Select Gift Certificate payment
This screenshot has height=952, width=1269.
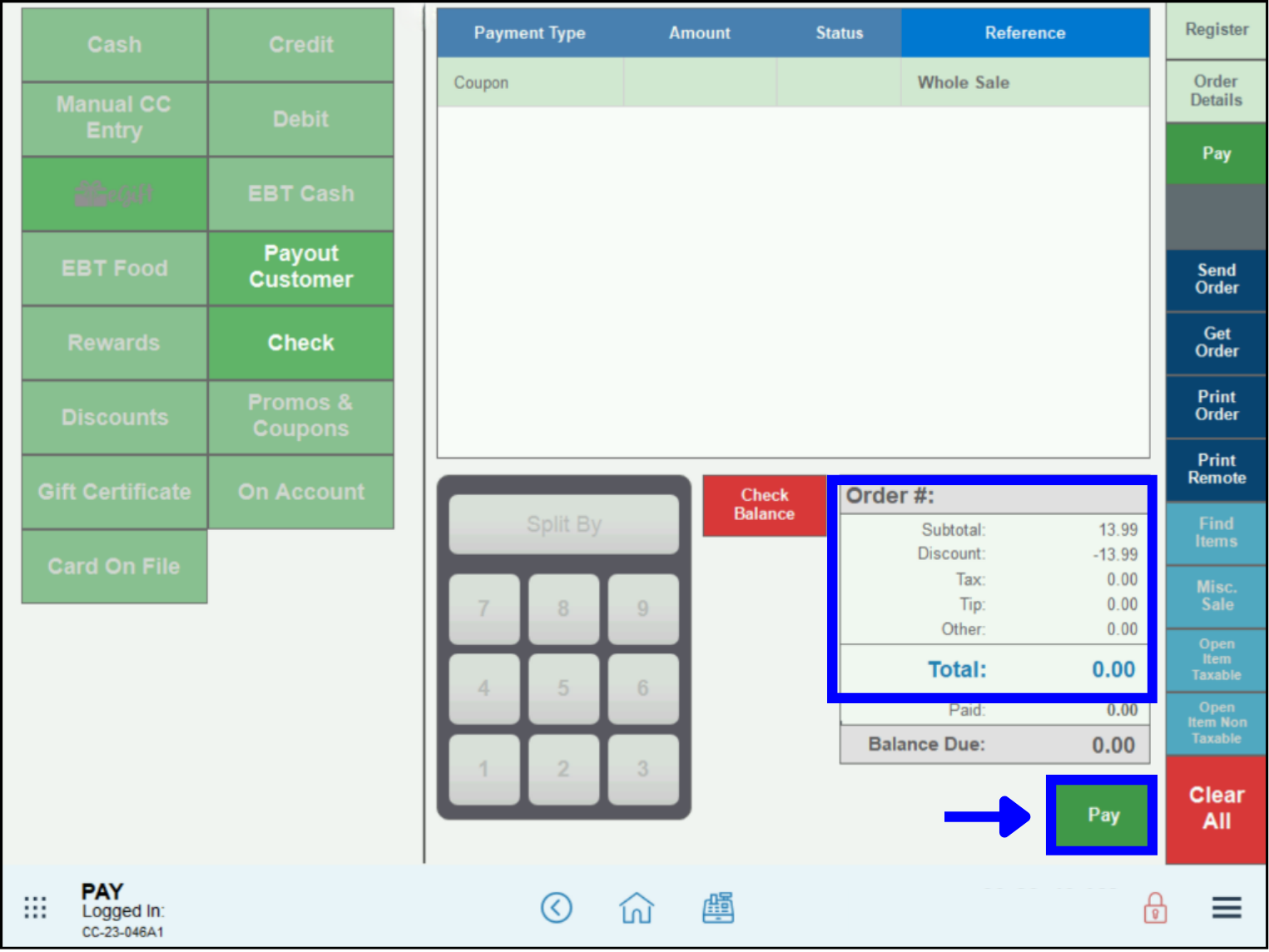pos(115,492)
